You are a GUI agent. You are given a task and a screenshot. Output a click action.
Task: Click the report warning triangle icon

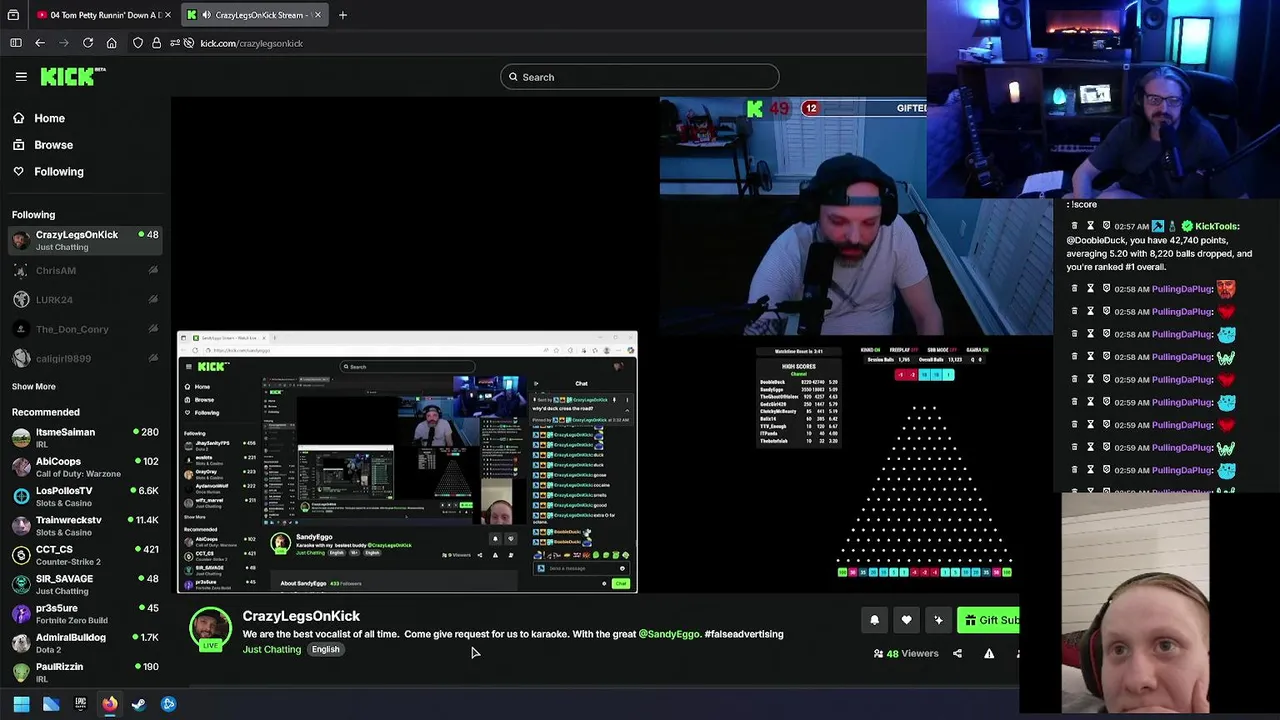pos(989,654)
